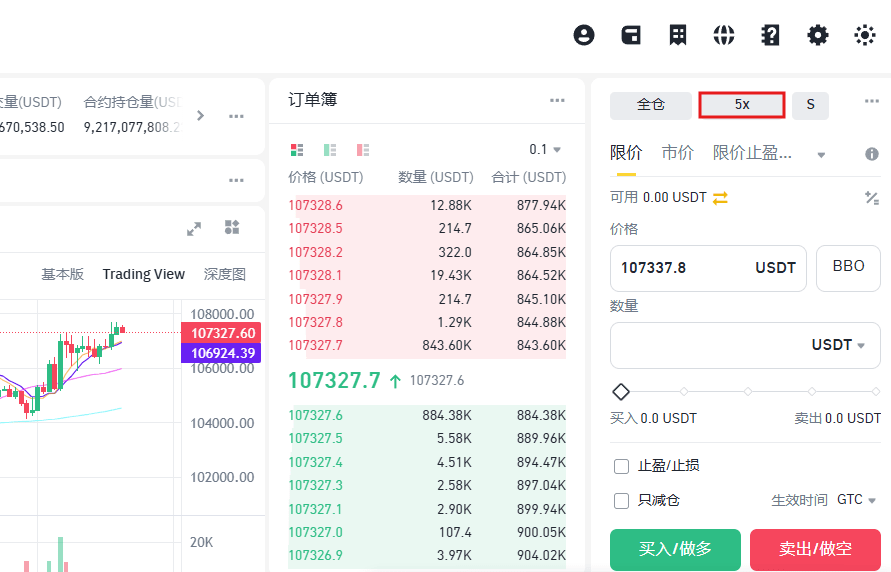891x572 pixels.
Task: Open the USDT quantity unit dropdown
Action: [x=838, y=345]
